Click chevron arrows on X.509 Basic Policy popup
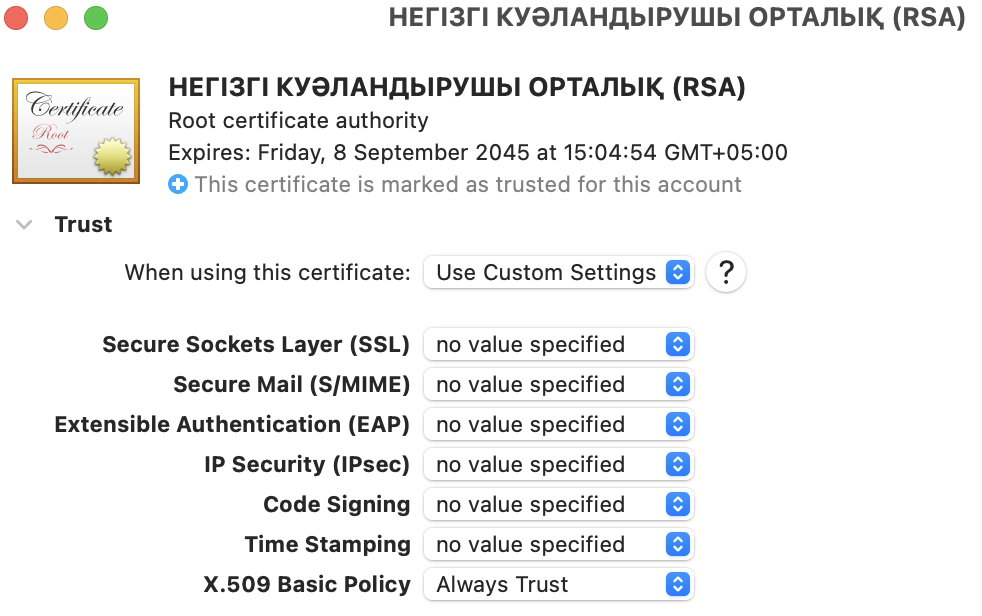Viewport: 982px width, 616px height. (680, 584)
